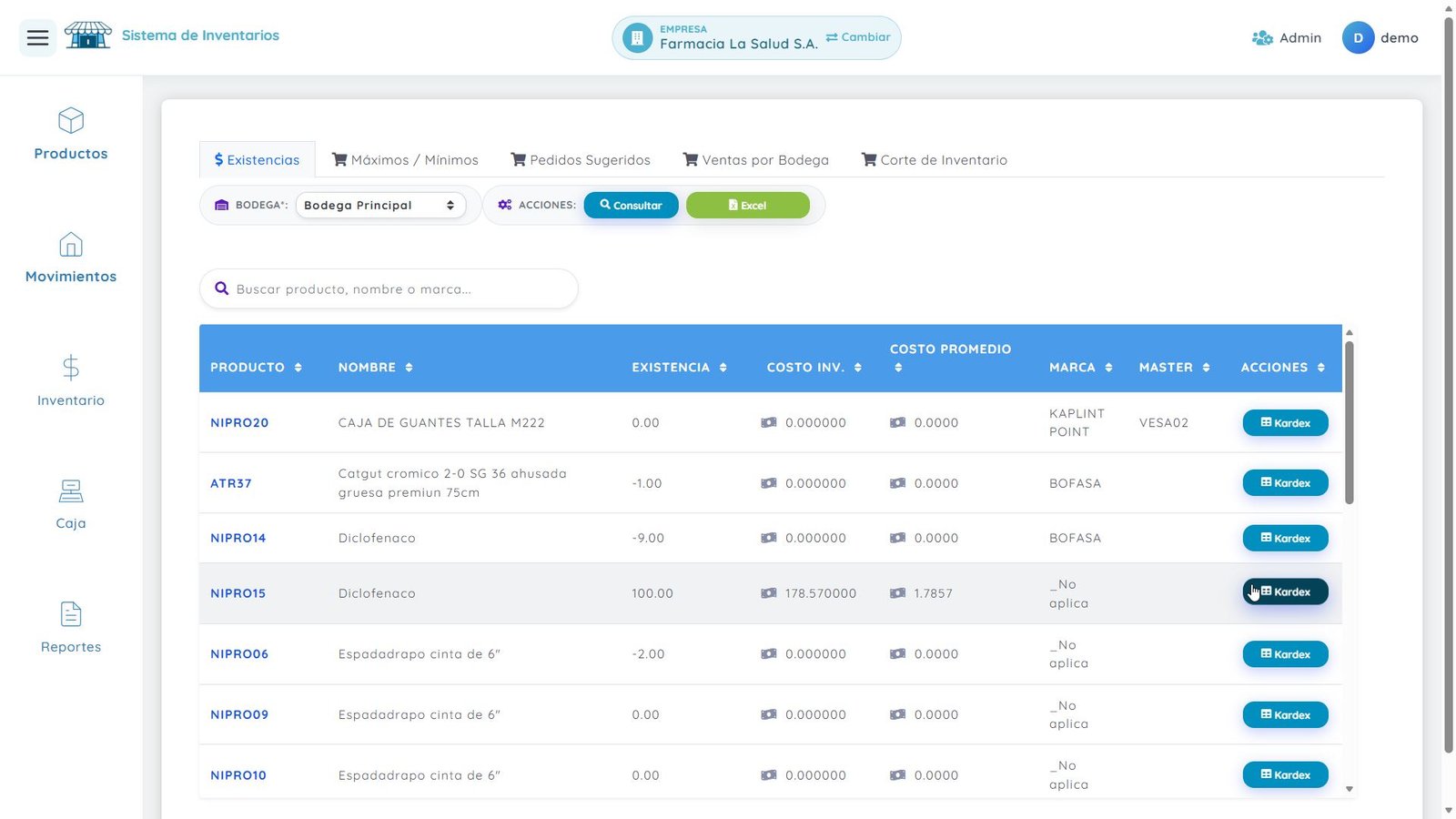The height and width of the screenshot is (819, 1456).
Task: Open Kardex for NIPRO06
Action: tap(1285, 654)
